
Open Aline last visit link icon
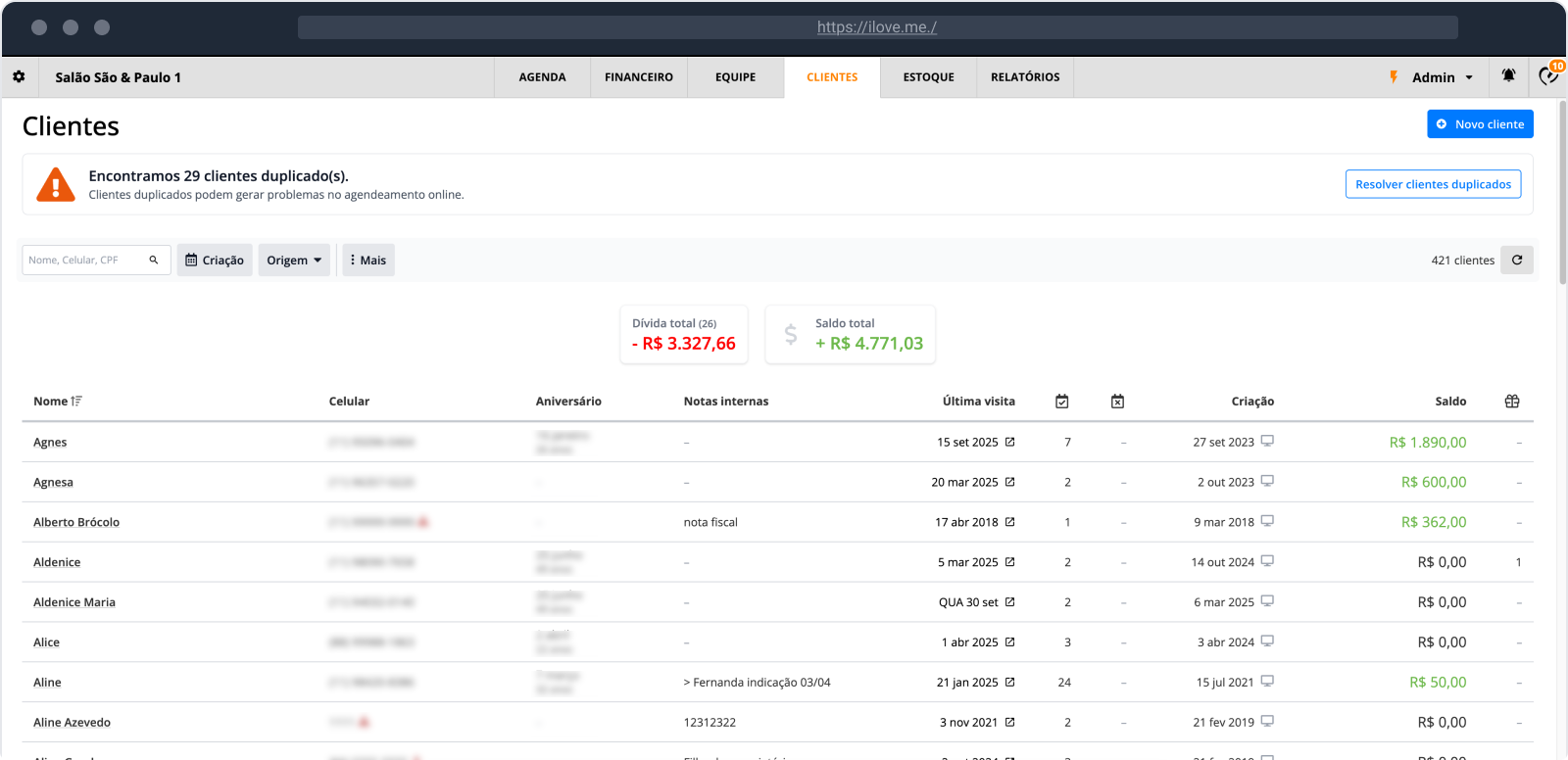tap(1010, 683)
